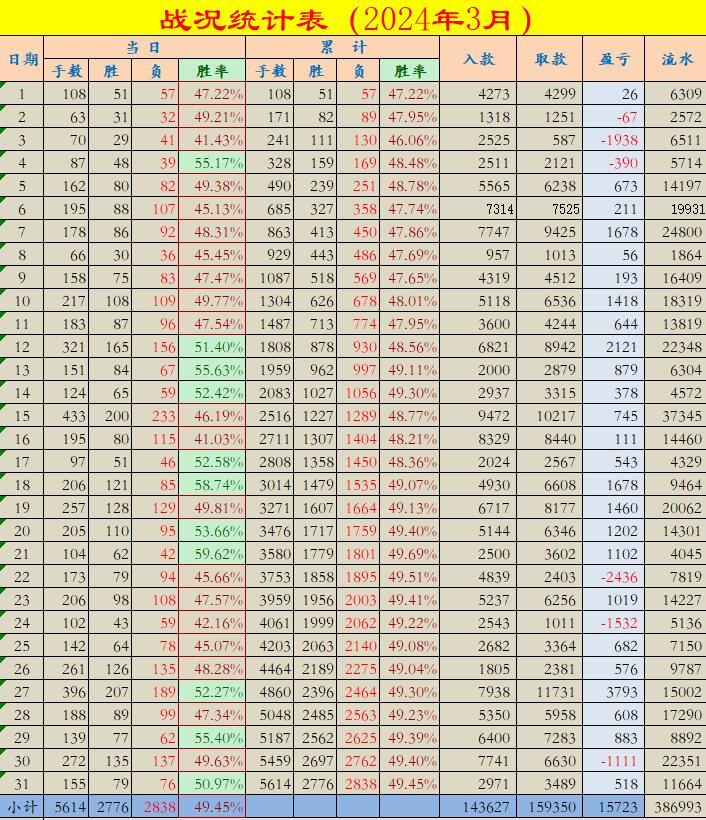Select the 累计 group header cell
This screenshot has height=820, width=706.
pos(342,47)
